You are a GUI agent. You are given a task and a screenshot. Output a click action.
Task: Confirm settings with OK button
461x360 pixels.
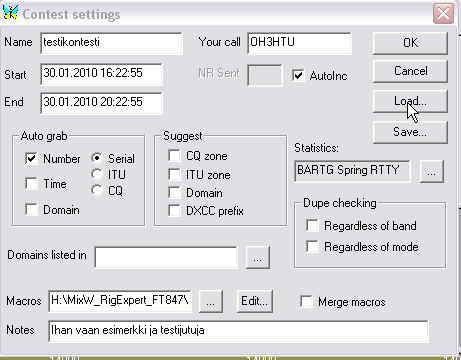(x=410, y=43)
